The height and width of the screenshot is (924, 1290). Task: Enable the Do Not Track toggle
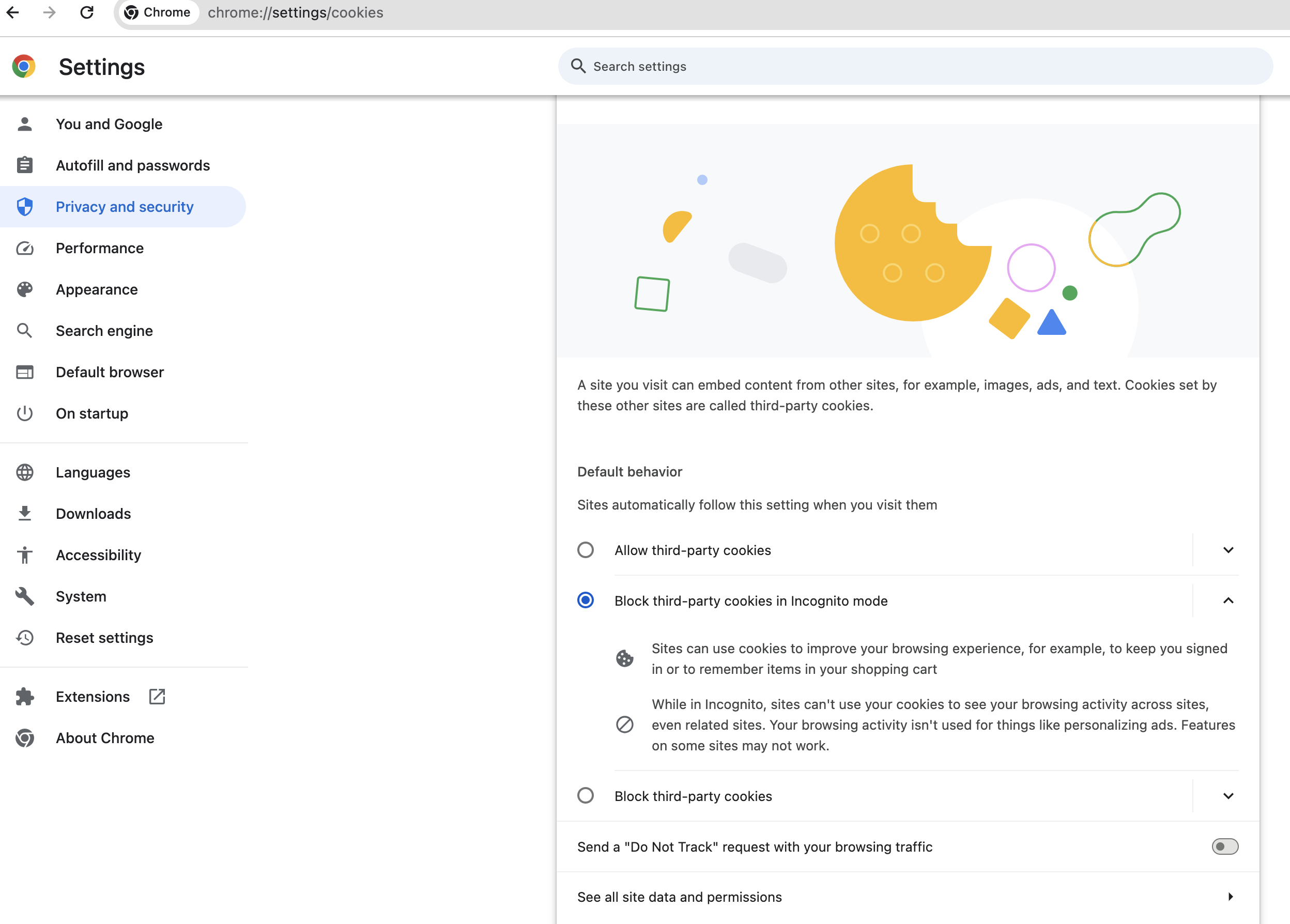1224,846
